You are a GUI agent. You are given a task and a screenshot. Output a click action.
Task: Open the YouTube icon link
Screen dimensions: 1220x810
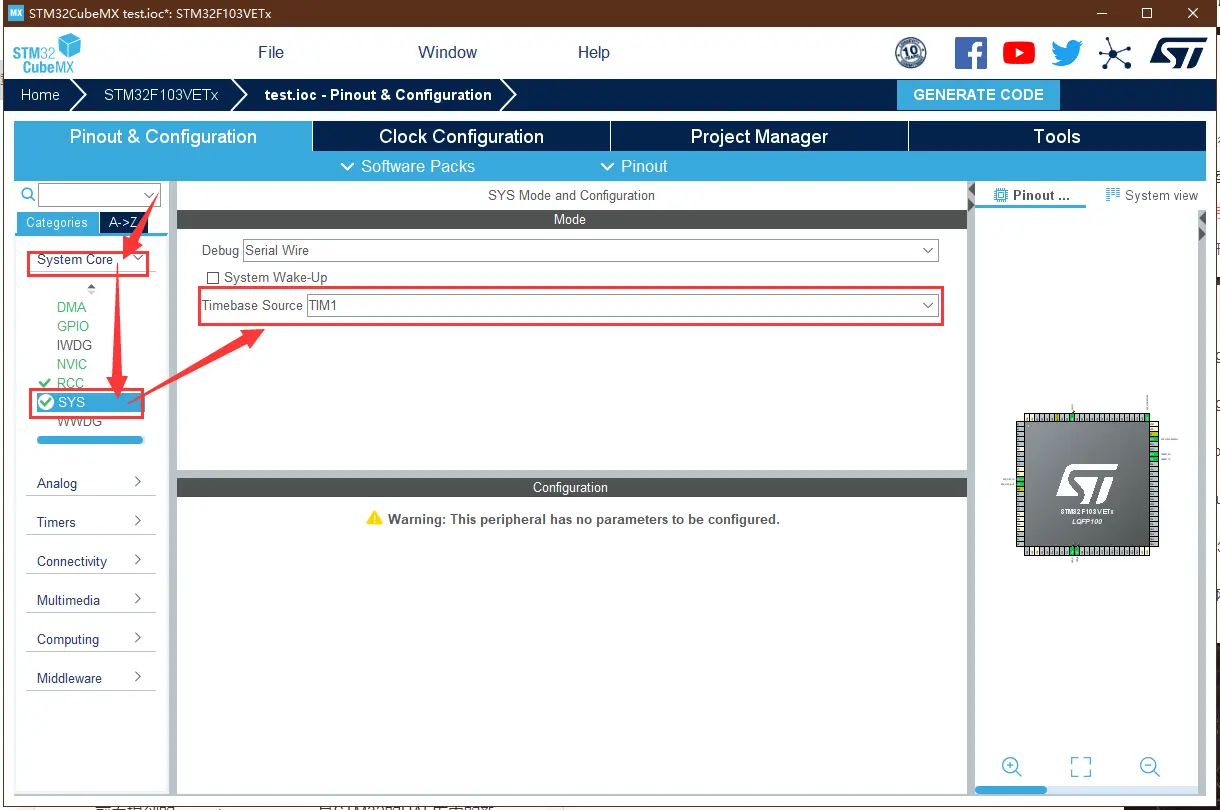[1019, 53]
